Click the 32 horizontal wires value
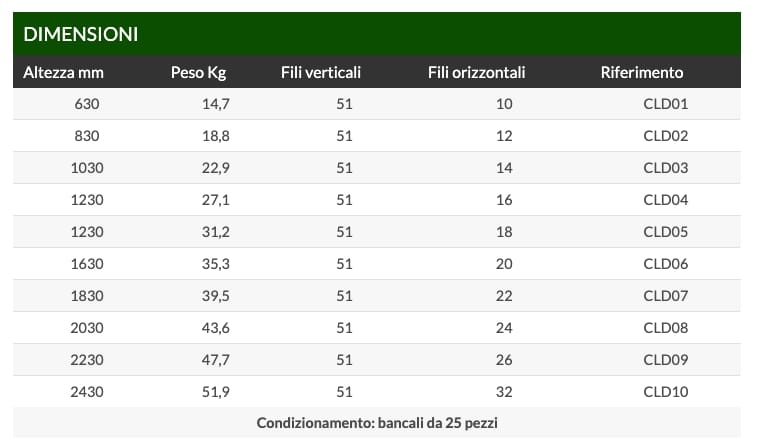 (x=504, y=392)
